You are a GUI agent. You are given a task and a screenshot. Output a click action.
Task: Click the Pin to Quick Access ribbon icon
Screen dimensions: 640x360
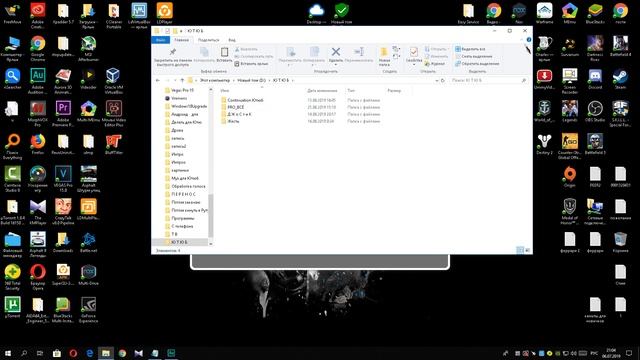point(173,52)
